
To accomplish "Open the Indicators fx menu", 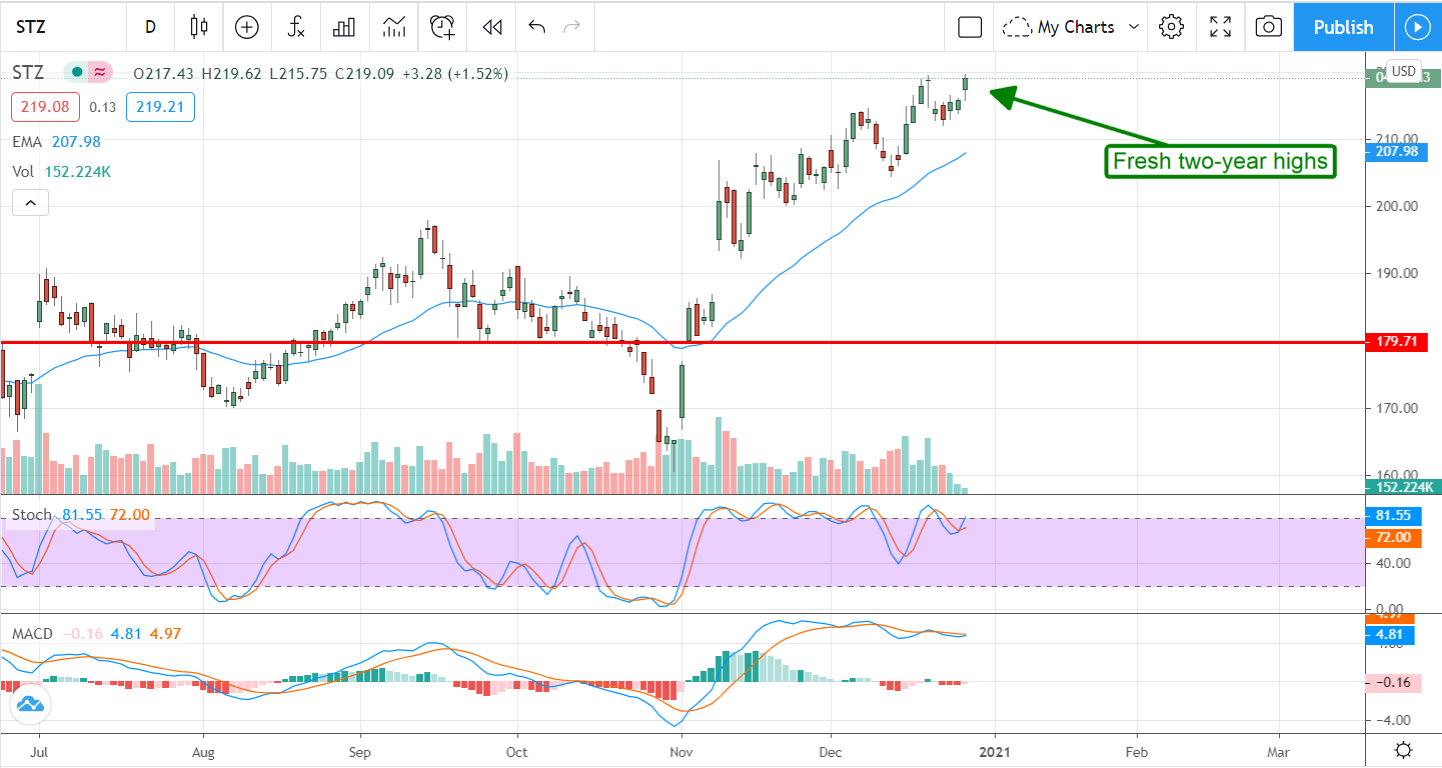I will [x=296, y=27].
